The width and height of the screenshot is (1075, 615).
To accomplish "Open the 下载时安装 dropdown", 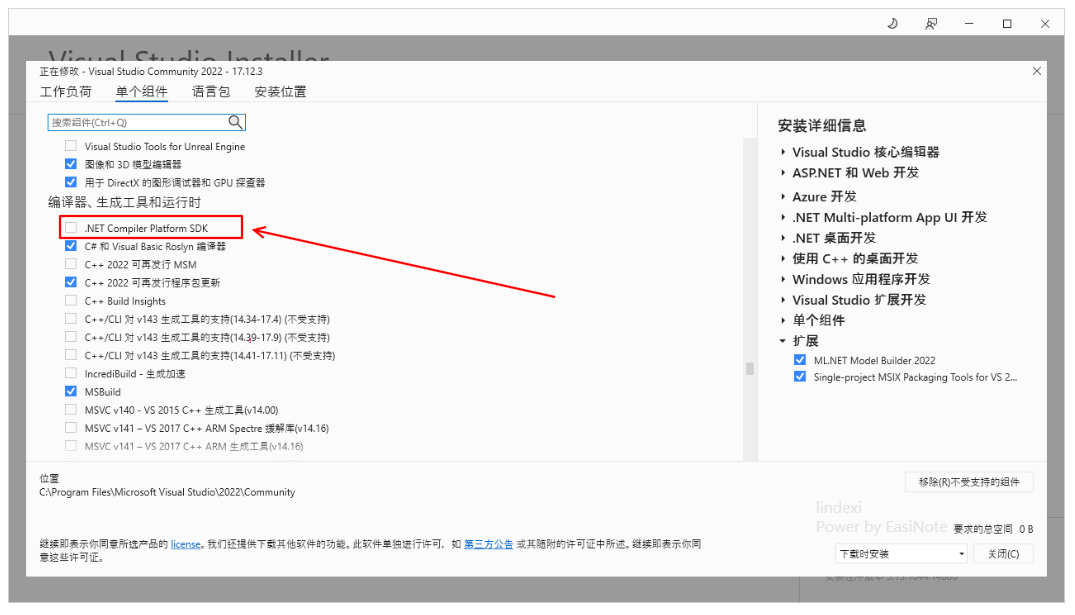I will [x=901, y=554].
